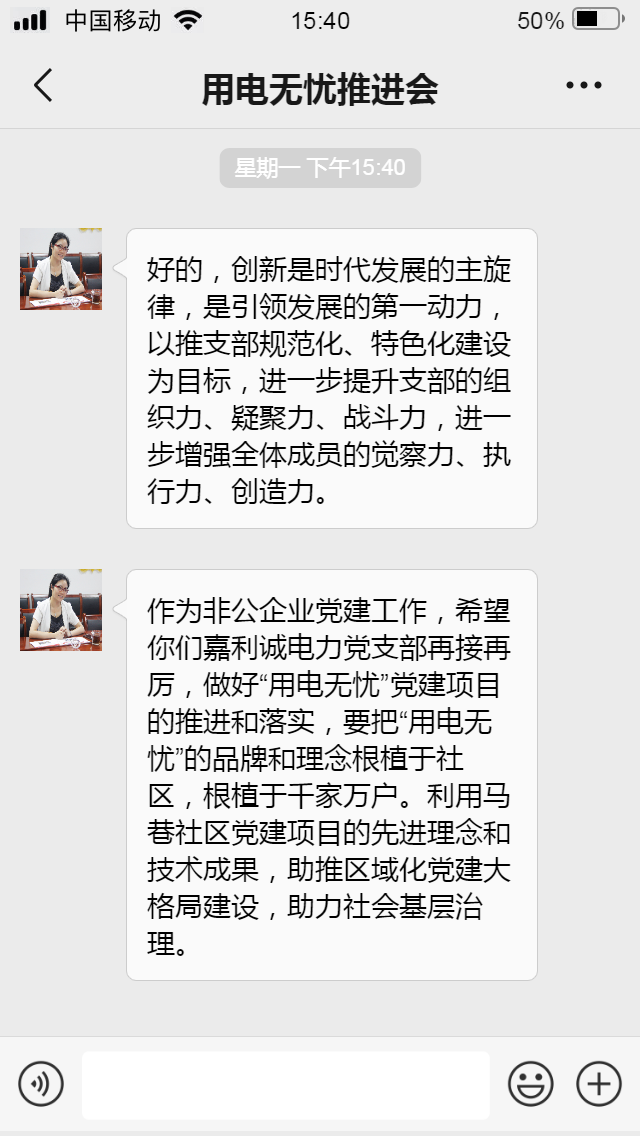
Task: Open the first message sender's avatar
Action: click(61, 269)
